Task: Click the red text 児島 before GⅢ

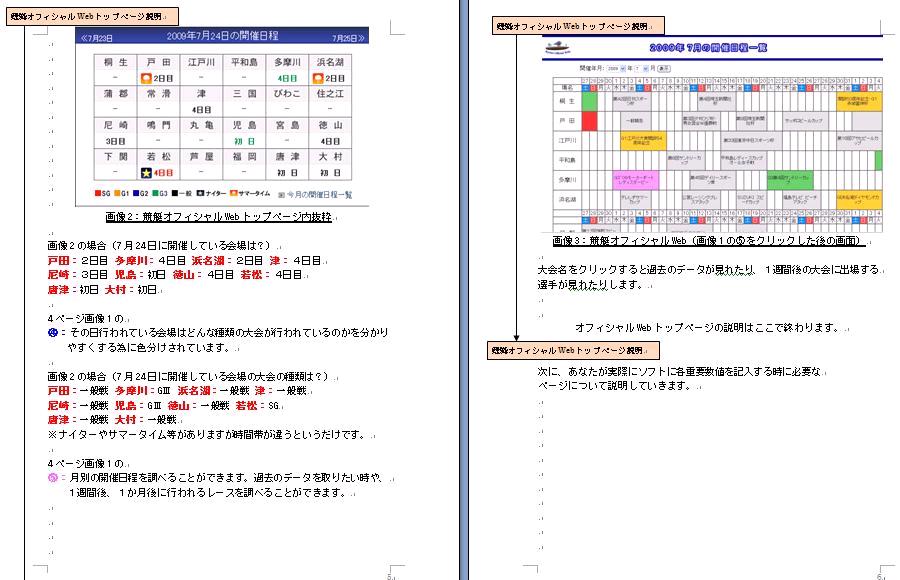Action: [126, 405]
